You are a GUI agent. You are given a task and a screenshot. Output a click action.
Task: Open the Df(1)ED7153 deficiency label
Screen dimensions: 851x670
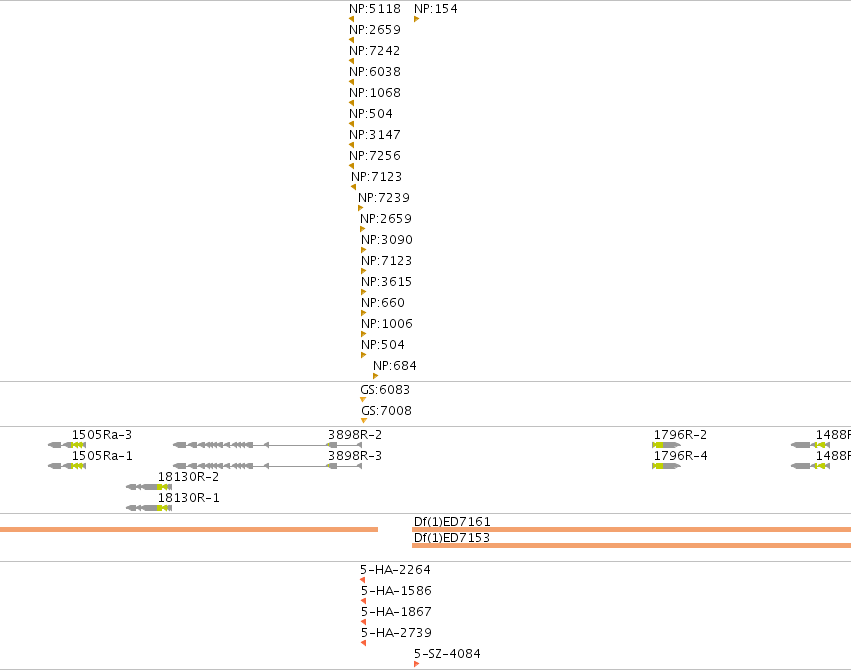pyautogui.click(x=452, y=538)
